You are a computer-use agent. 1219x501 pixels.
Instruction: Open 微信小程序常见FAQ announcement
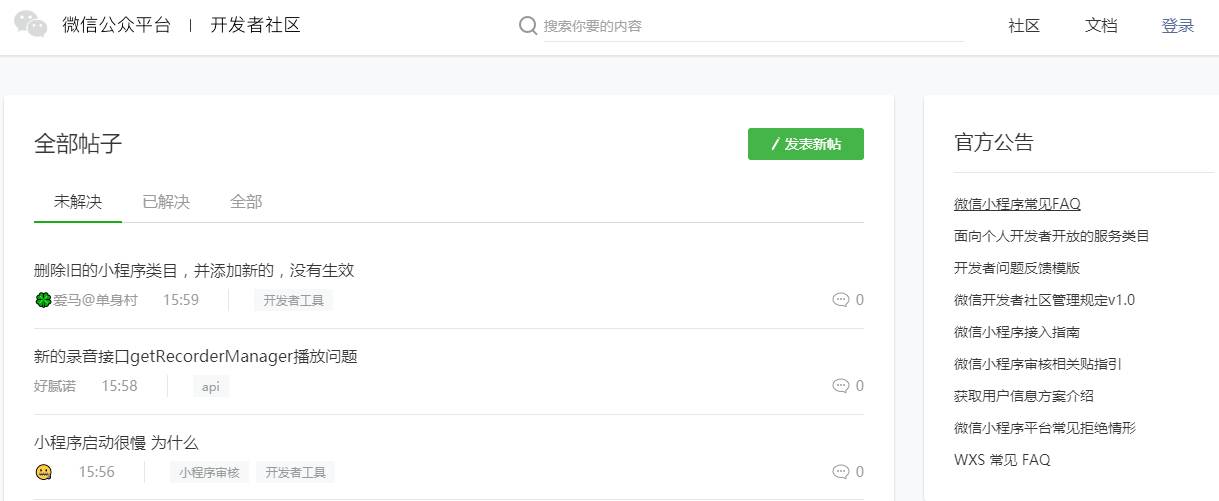(1017, 204)
